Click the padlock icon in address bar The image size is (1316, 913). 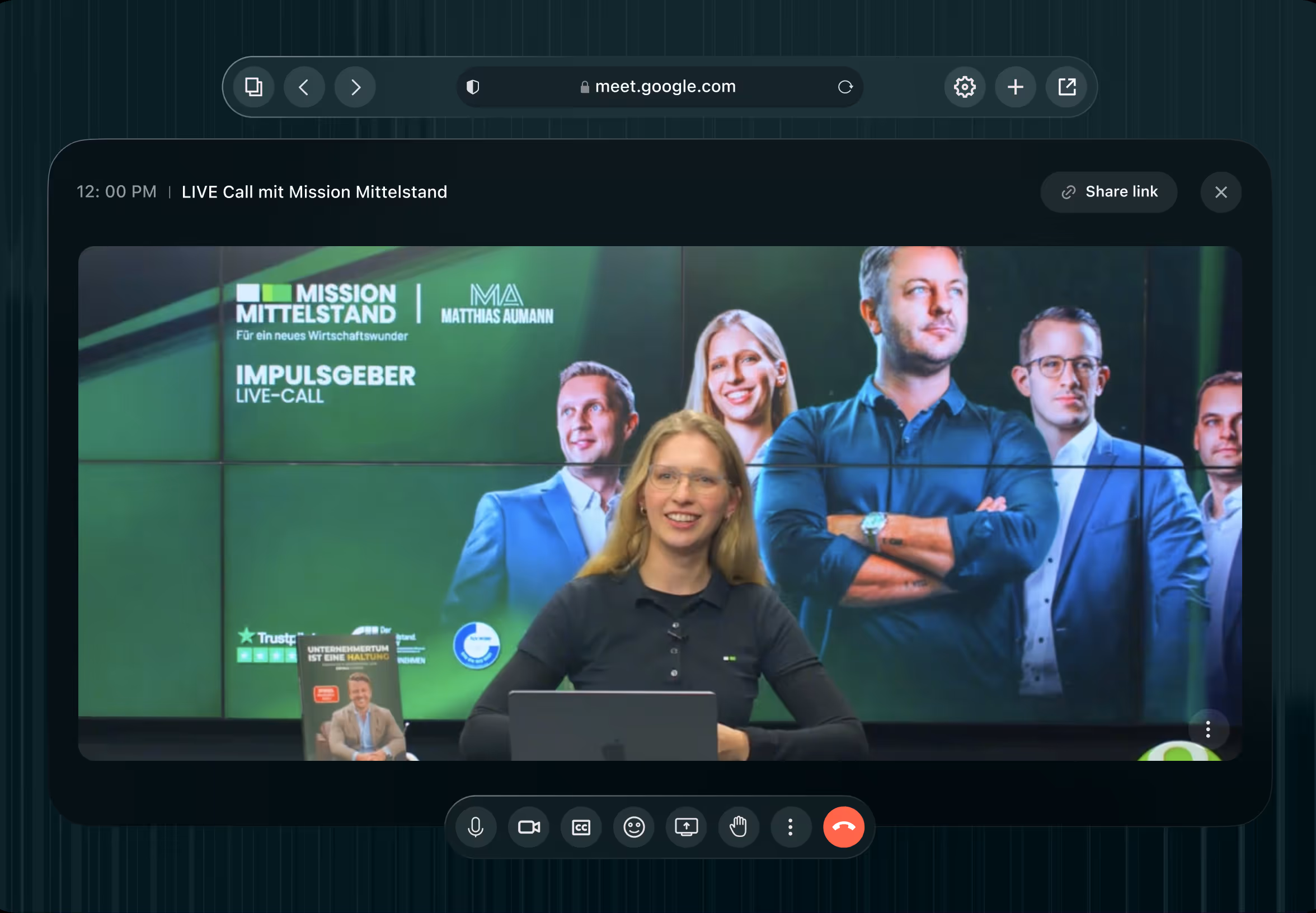pyautogui.click(x=585, y=87)
